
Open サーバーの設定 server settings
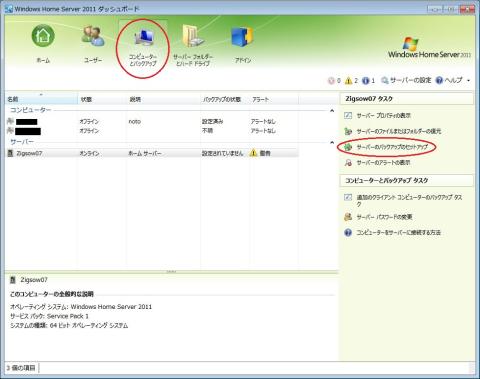tap(406, 80)
